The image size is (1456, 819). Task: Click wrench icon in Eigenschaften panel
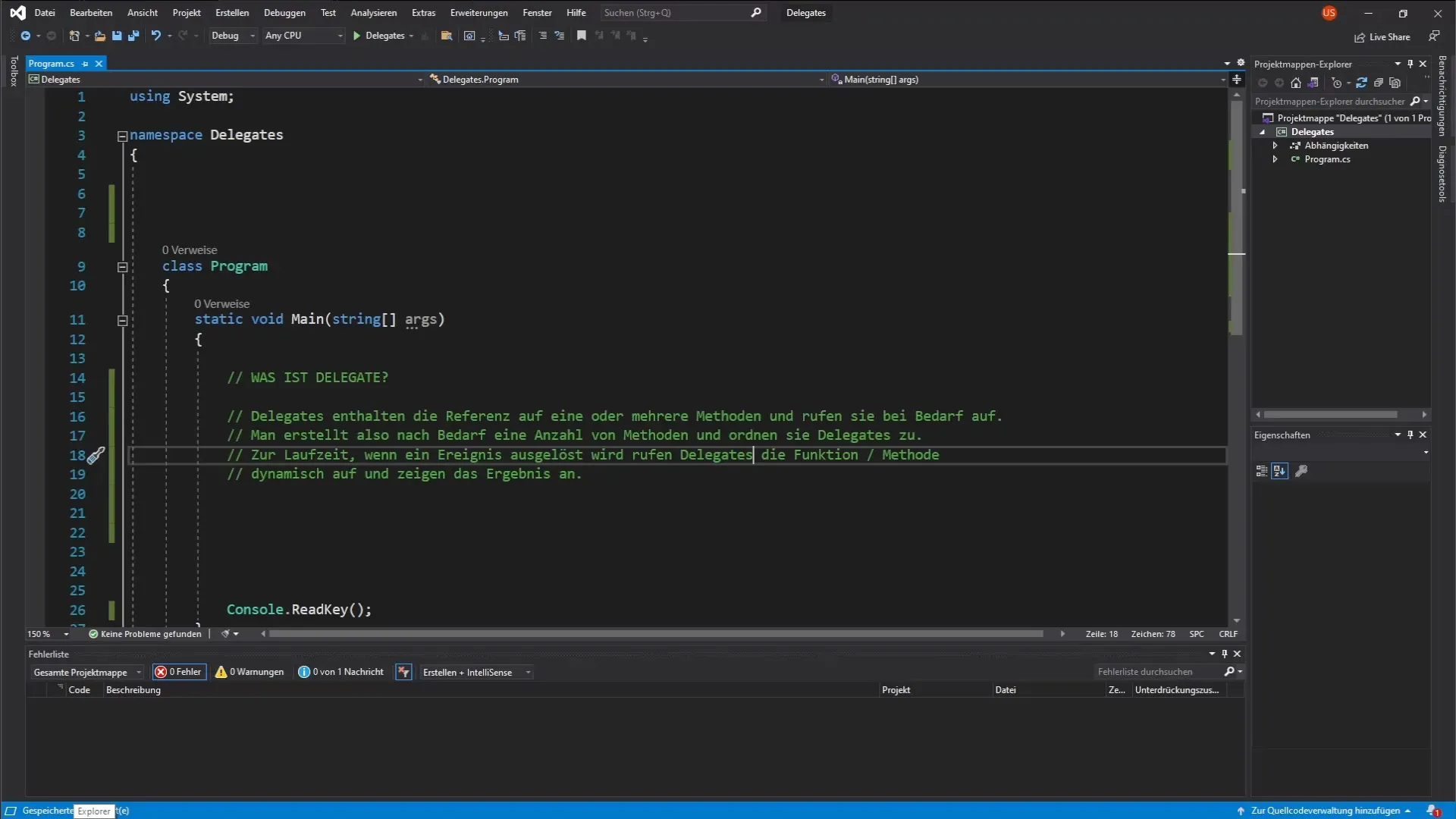pyautogui.click(x=1301, y=471)
